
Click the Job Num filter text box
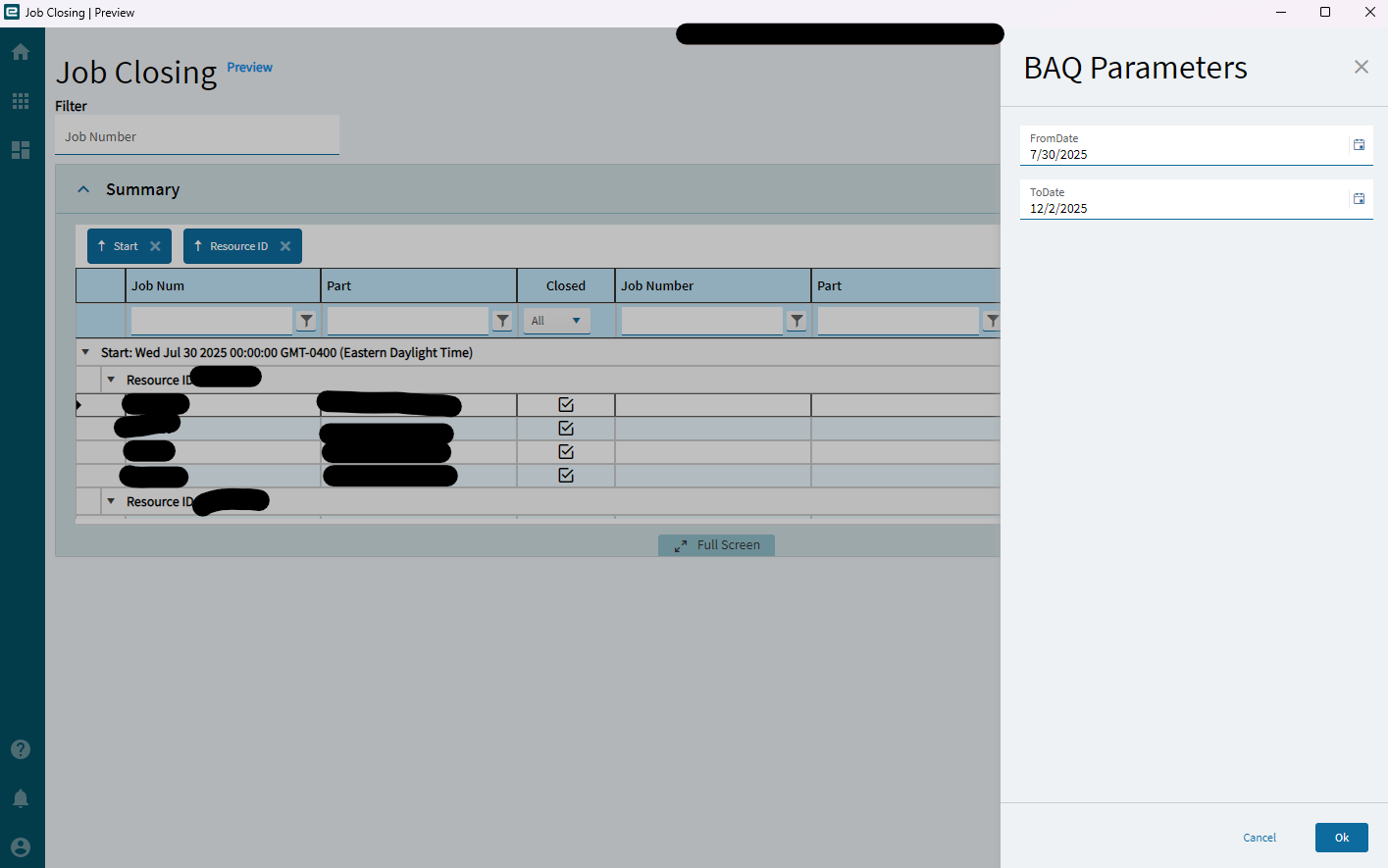[x=212, y=321]
